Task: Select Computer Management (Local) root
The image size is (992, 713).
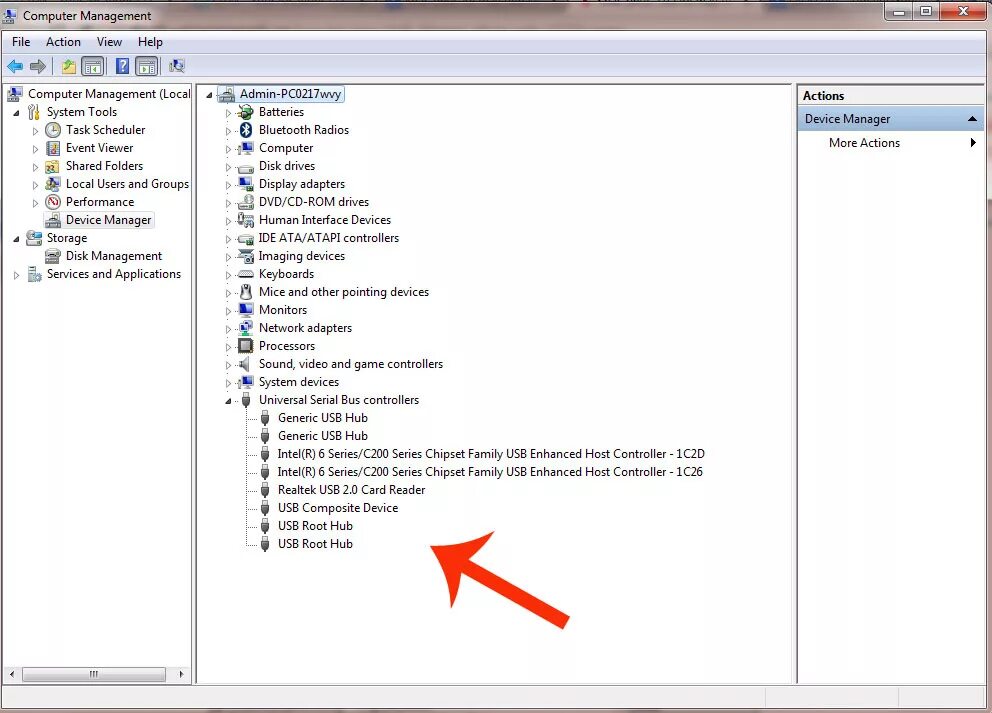Action: click(109, 94)
